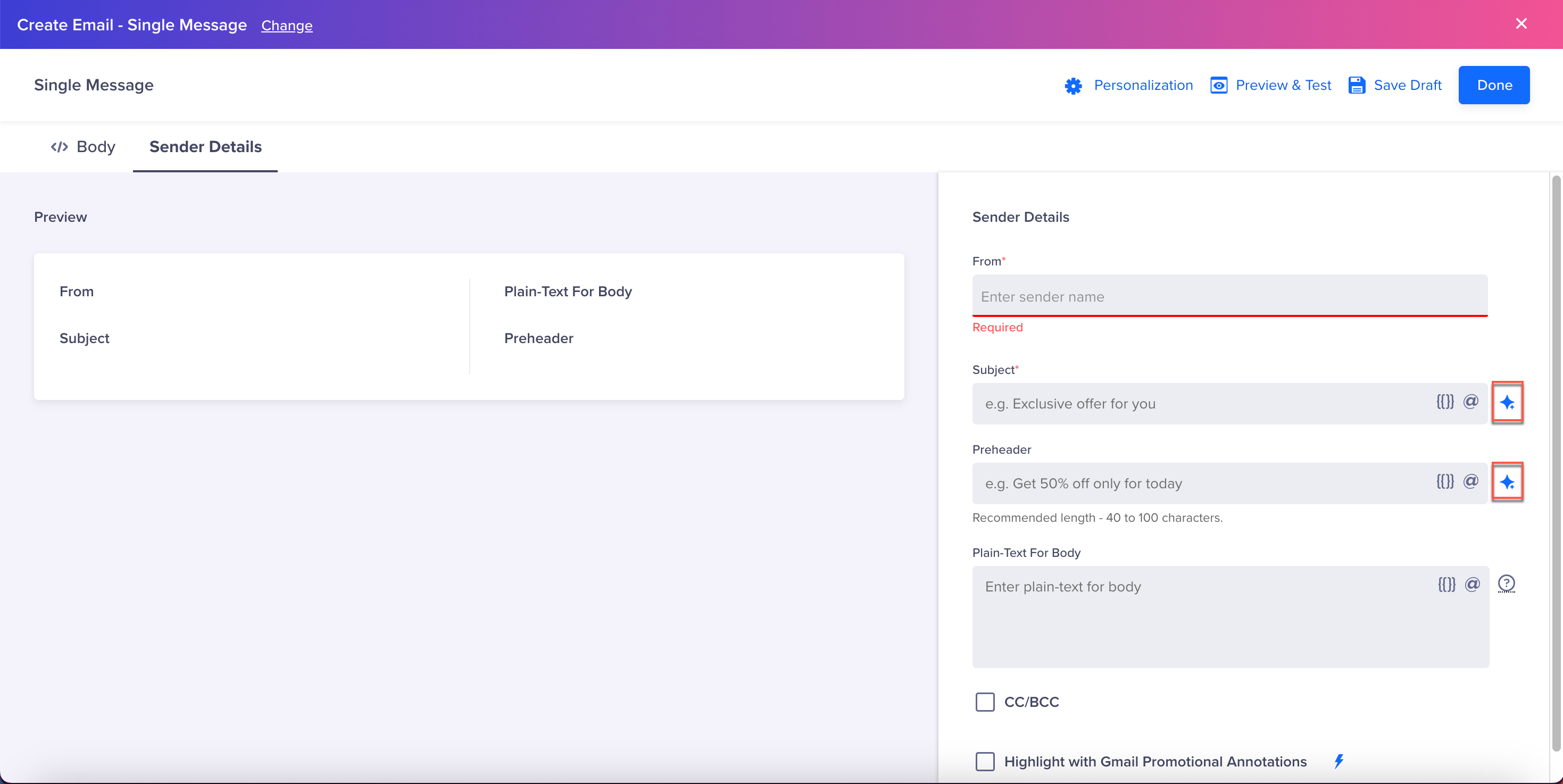Click the Subject example input field

pos(1229,403)
